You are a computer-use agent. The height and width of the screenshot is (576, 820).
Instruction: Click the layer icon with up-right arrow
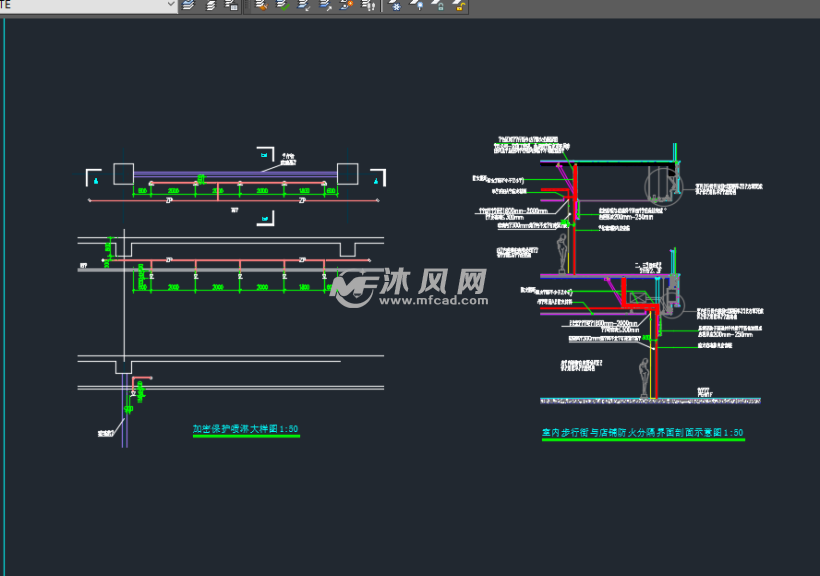[x=326, y=5]
